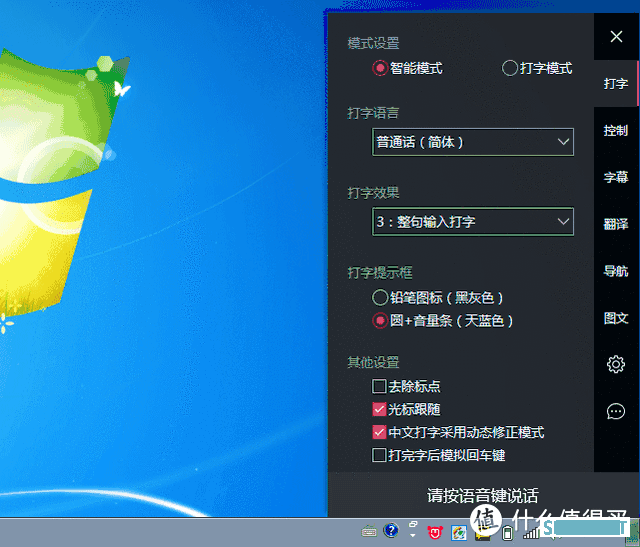The height and width of the screenshot is (547, 640).
Task: Switch to the 打字 tab
Action: click(x=616, y=84)
